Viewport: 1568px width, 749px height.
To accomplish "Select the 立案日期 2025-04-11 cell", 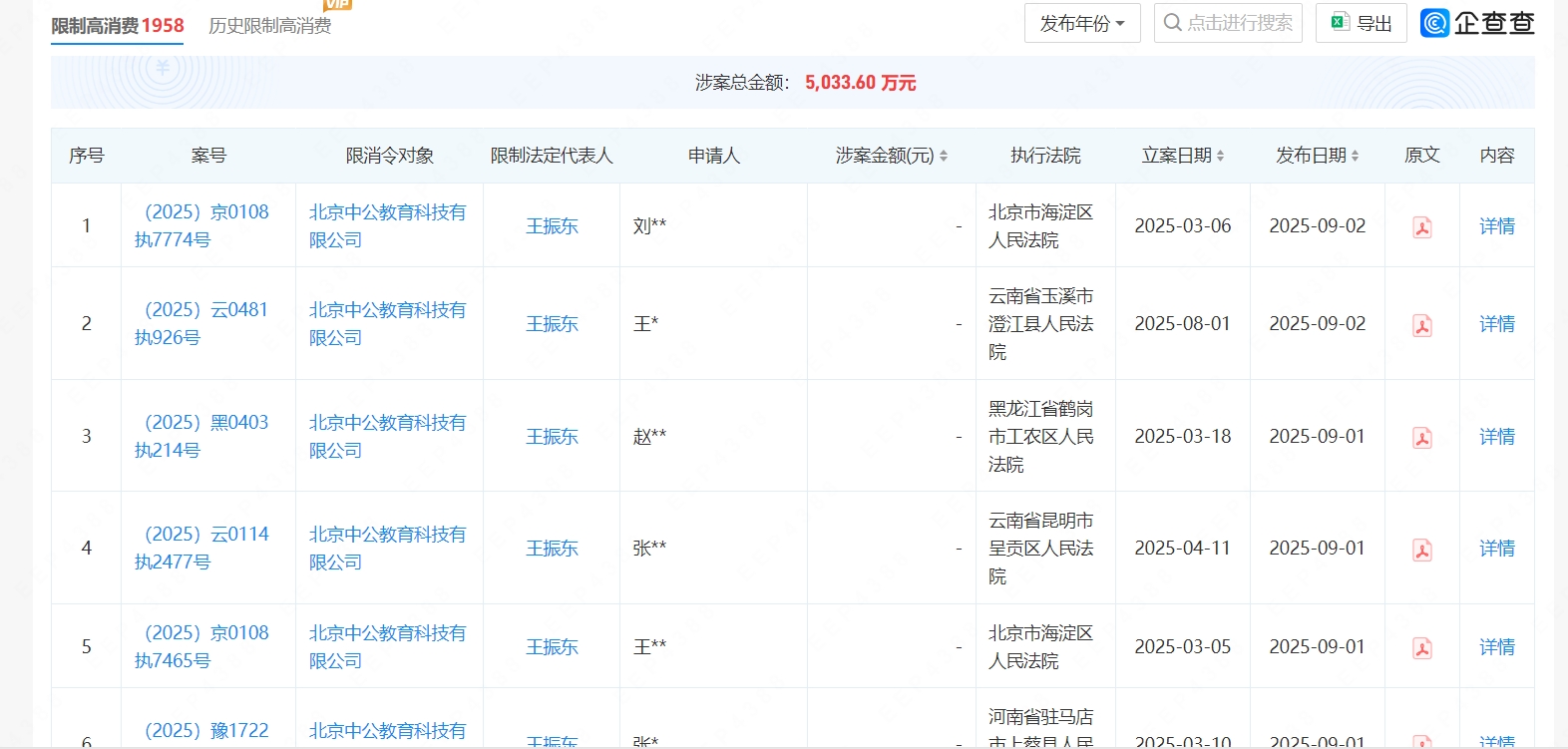I will pyautogui.click(x=1183, y=549).
